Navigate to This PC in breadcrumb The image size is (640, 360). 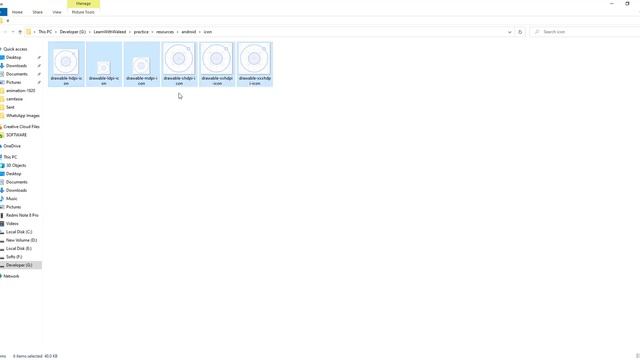45,32
